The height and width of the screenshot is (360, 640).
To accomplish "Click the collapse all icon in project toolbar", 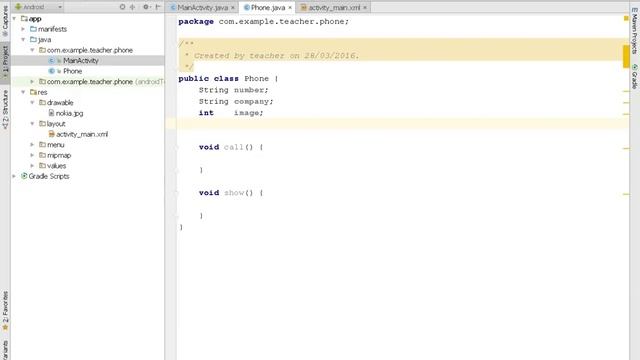I will 133,7.
